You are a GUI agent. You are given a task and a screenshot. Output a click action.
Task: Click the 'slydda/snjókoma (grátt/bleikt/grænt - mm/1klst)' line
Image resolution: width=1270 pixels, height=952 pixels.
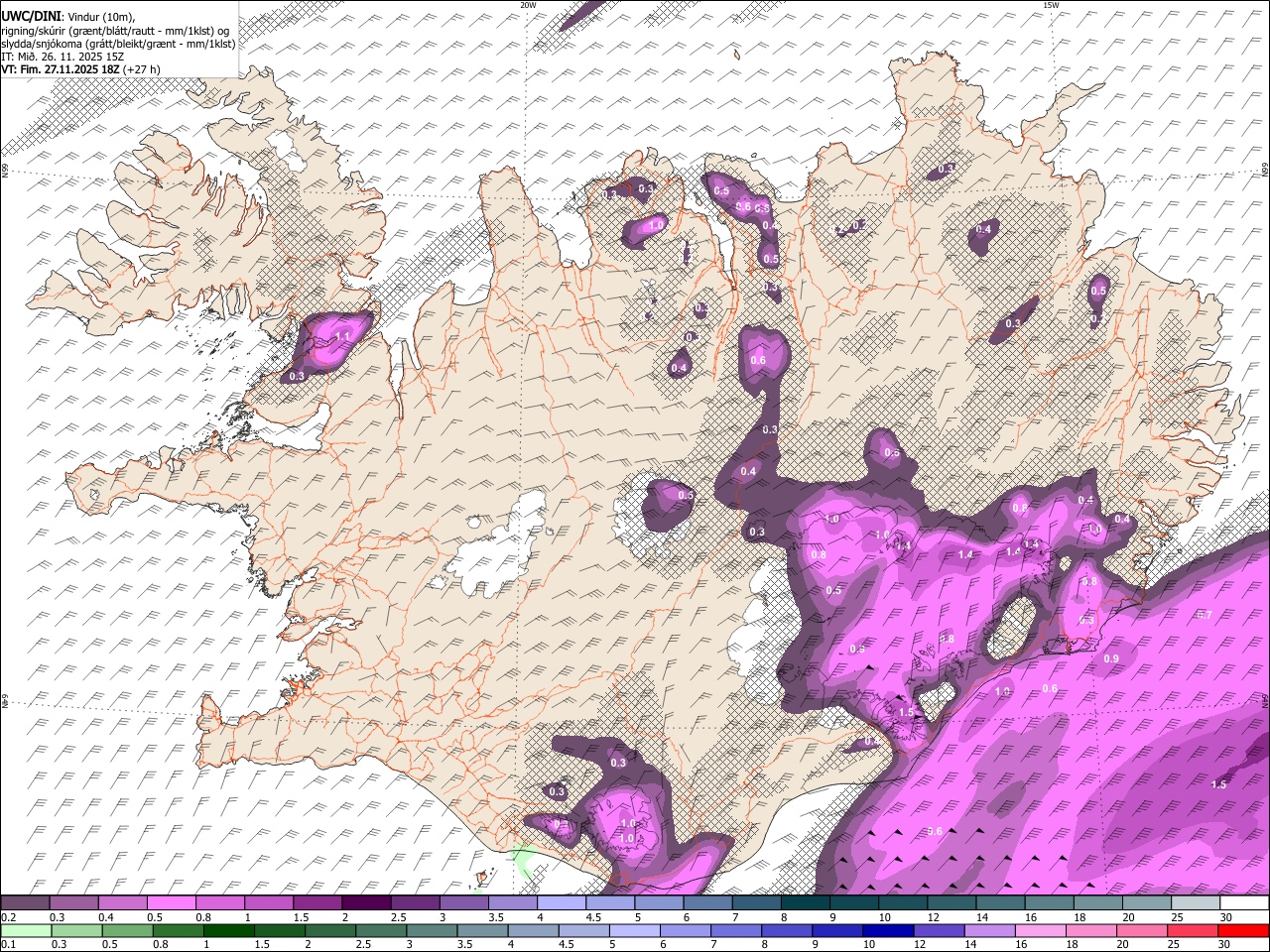pyautogui.click(x=118, y=44)
